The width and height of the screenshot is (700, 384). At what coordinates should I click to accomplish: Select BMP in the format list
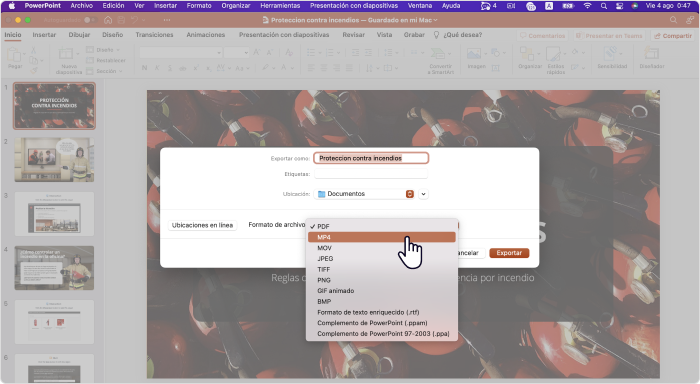382,301
